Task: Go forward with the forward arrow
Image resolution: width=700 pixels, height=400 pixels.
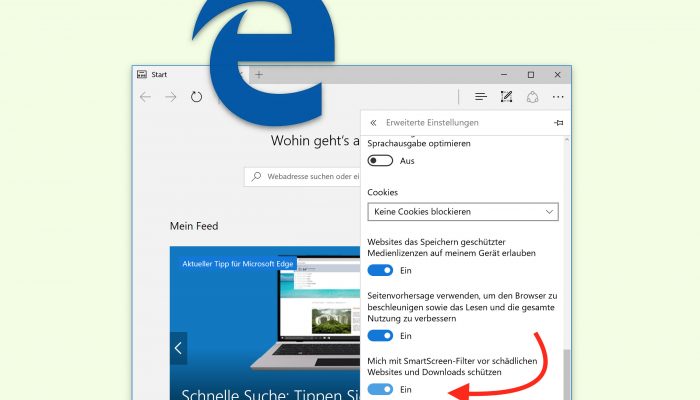Action: click(x=171, y=97)
